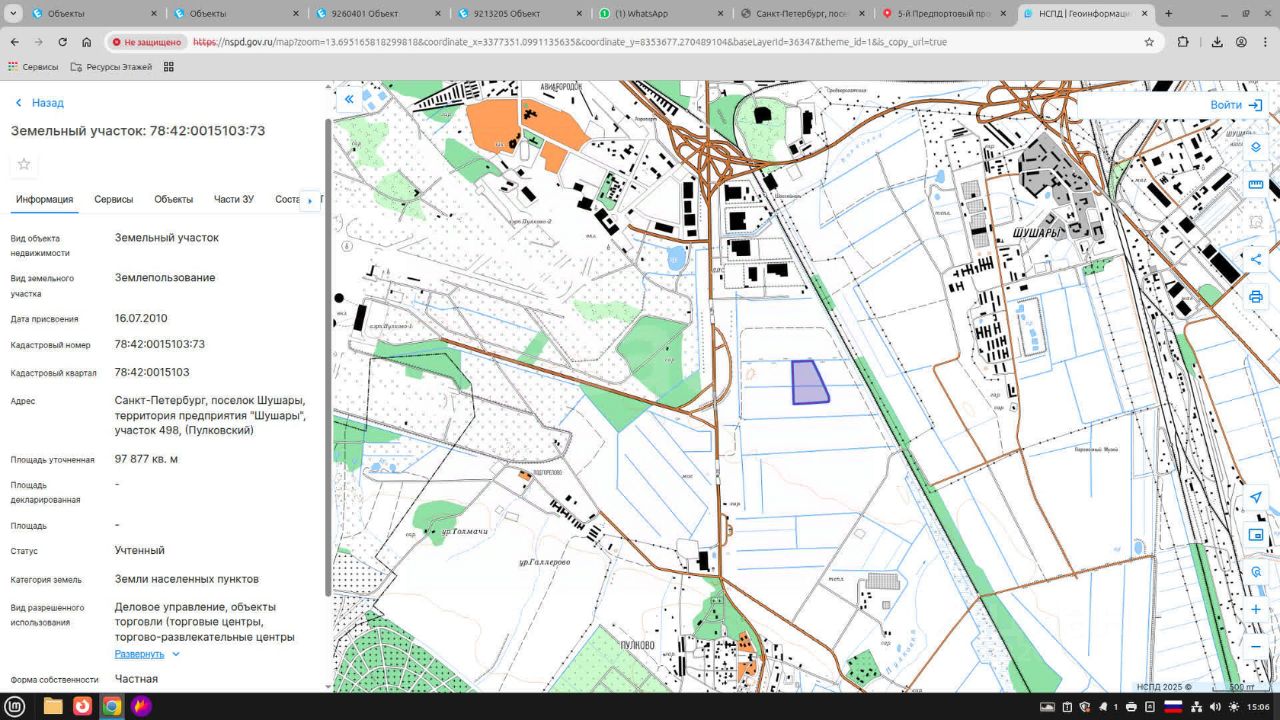Click the Не защищено security indicator
Screen dimensions: 1280x720
[x=147, y=42]
